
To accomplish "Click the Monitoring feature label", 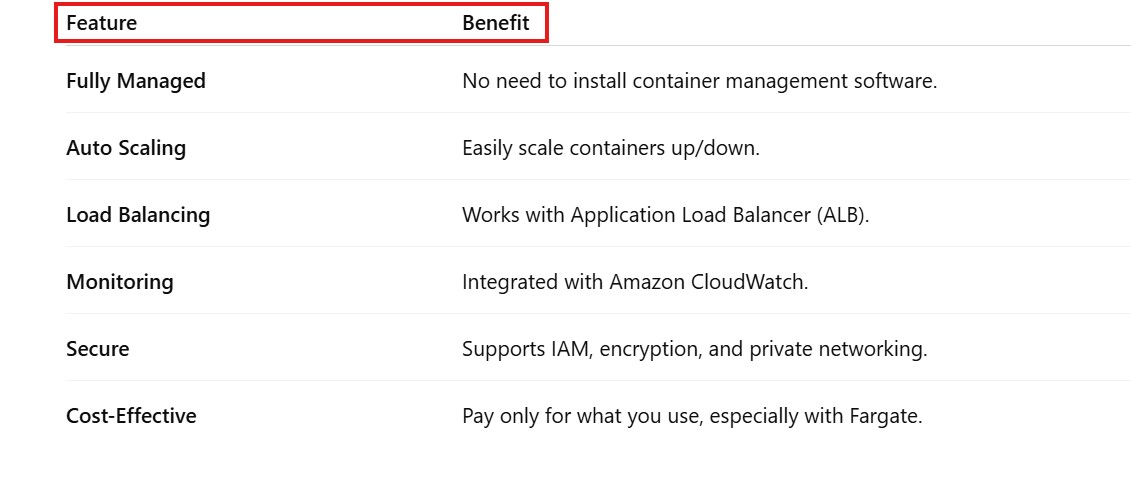I will (x=120, y=282).
